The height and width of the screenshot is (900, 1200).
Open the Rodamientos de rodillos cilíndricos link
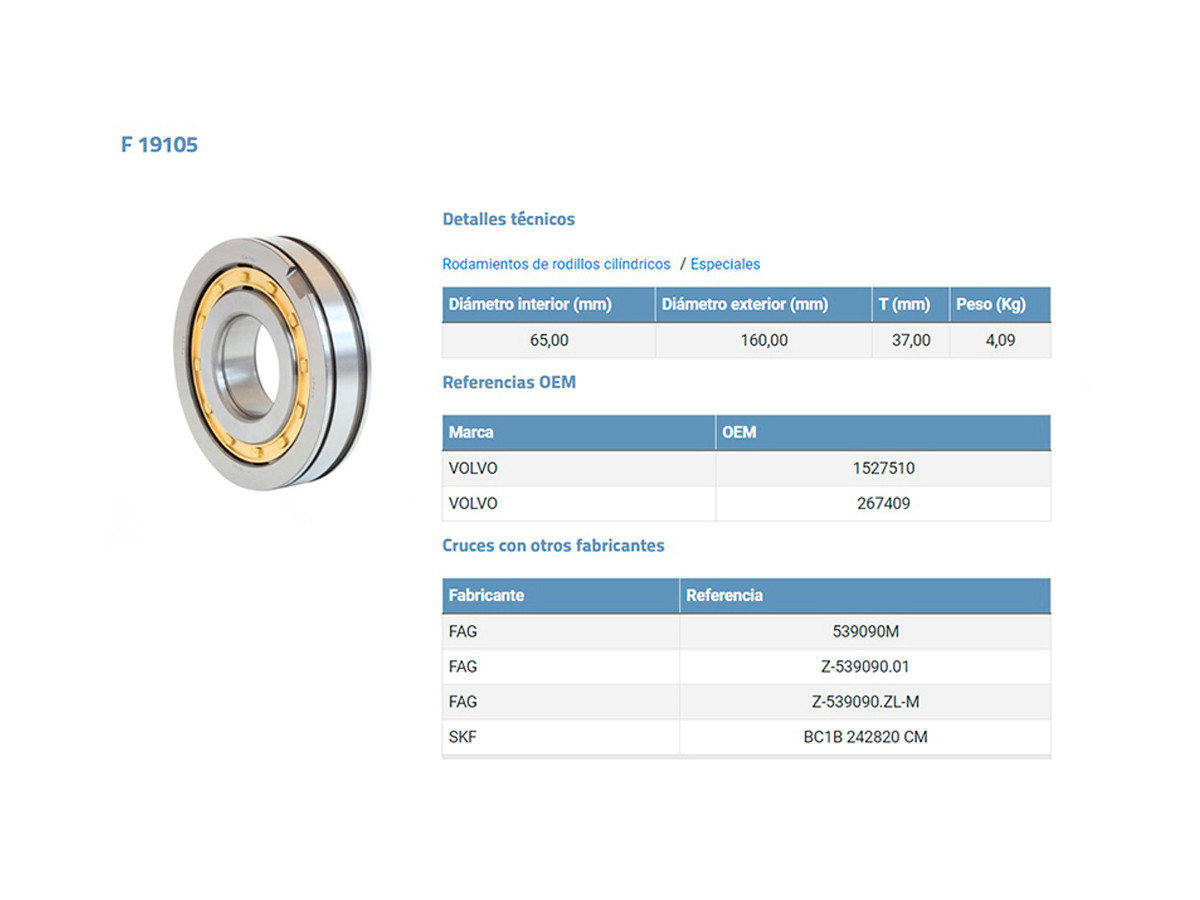tap(556, 264)
